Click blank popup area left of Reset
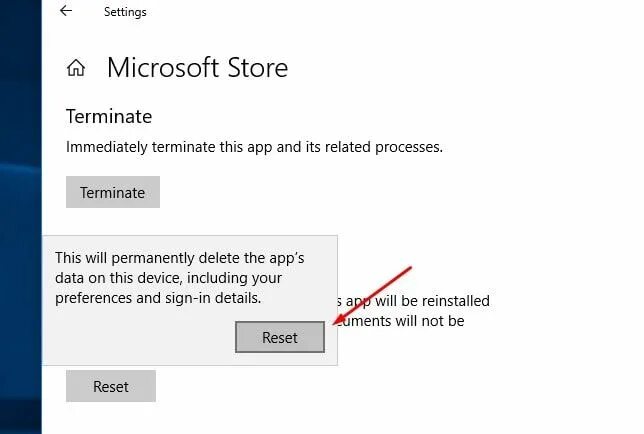This screenshot has width=644, height=434. [140, 338]
